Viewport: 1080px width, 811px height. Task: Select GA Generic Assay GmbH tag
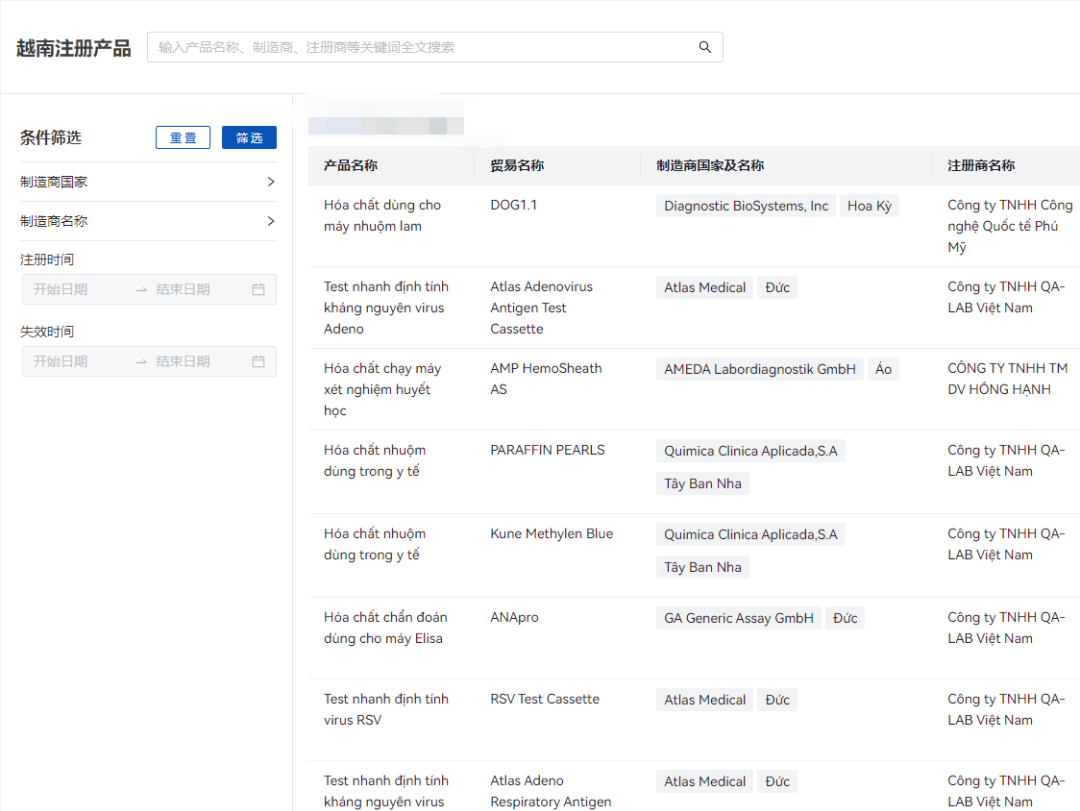[738, 618]
